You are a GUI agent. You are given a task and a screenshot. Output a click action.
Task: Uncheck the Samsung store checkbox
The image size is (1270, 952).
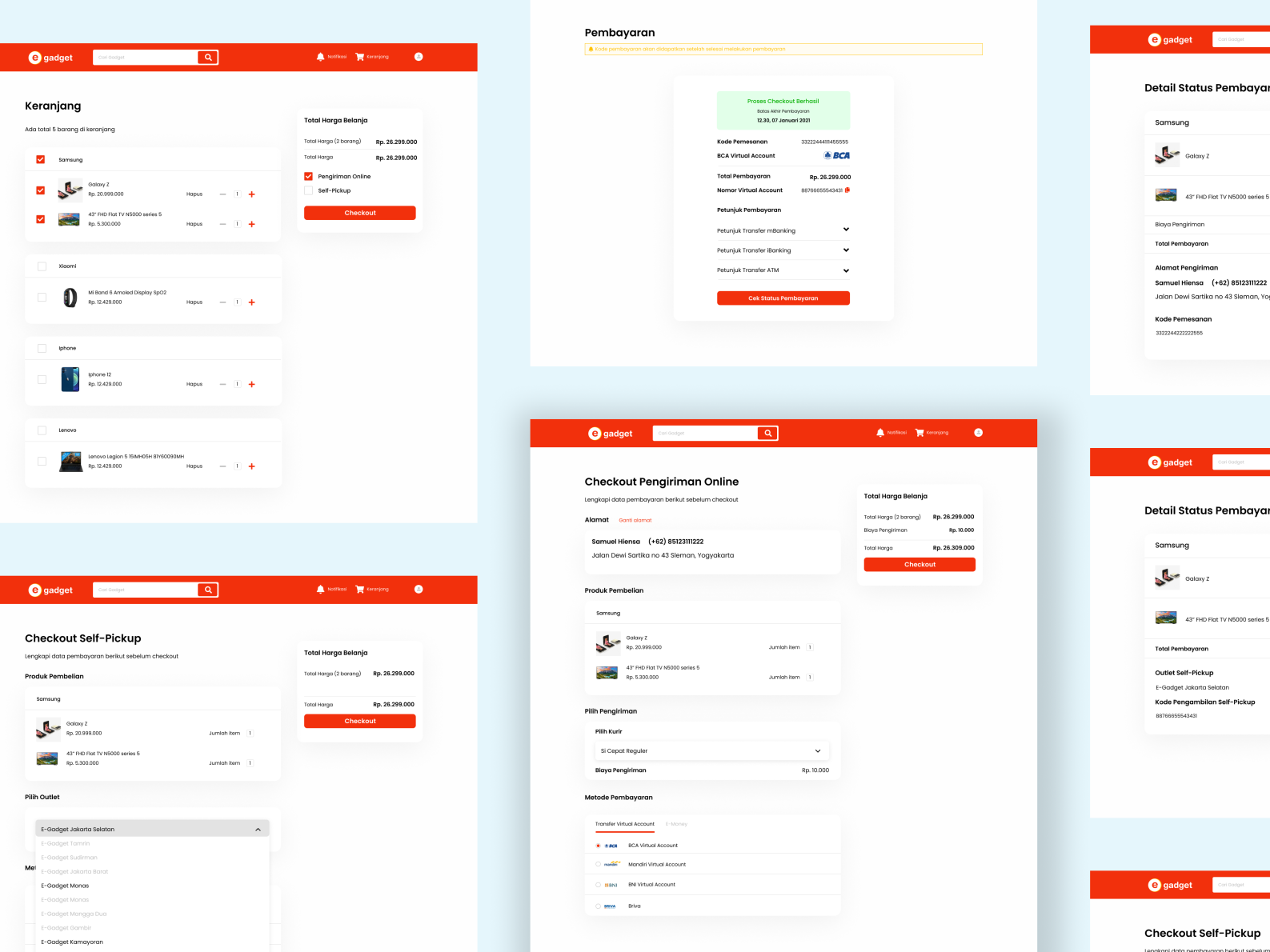(x=41, y=160)
